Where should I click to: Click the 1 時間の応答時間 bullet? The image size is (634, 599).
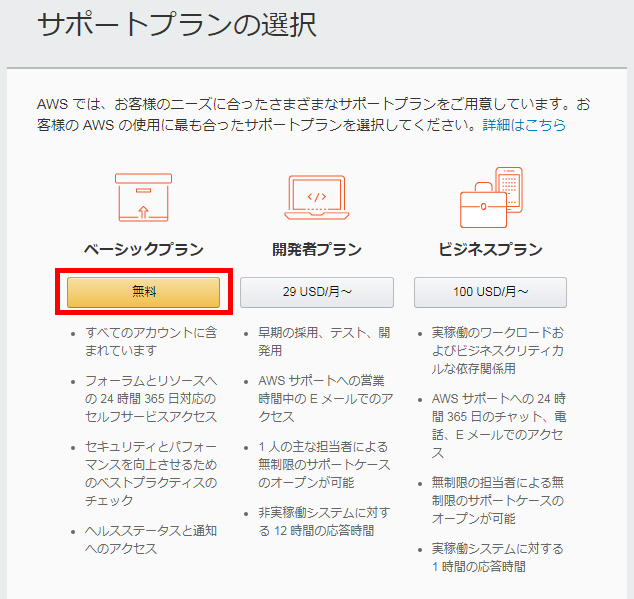pos(498,557)
